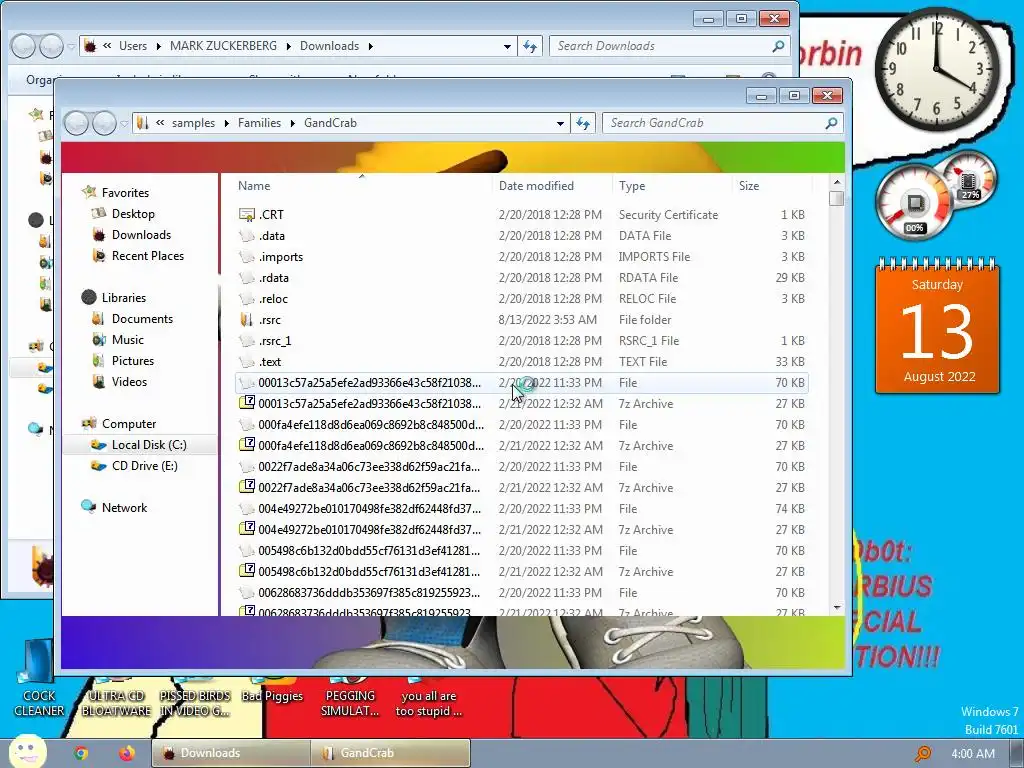1024x768 pixels.
Task: Click the CPU meter gadget
Action: [915, 202]
